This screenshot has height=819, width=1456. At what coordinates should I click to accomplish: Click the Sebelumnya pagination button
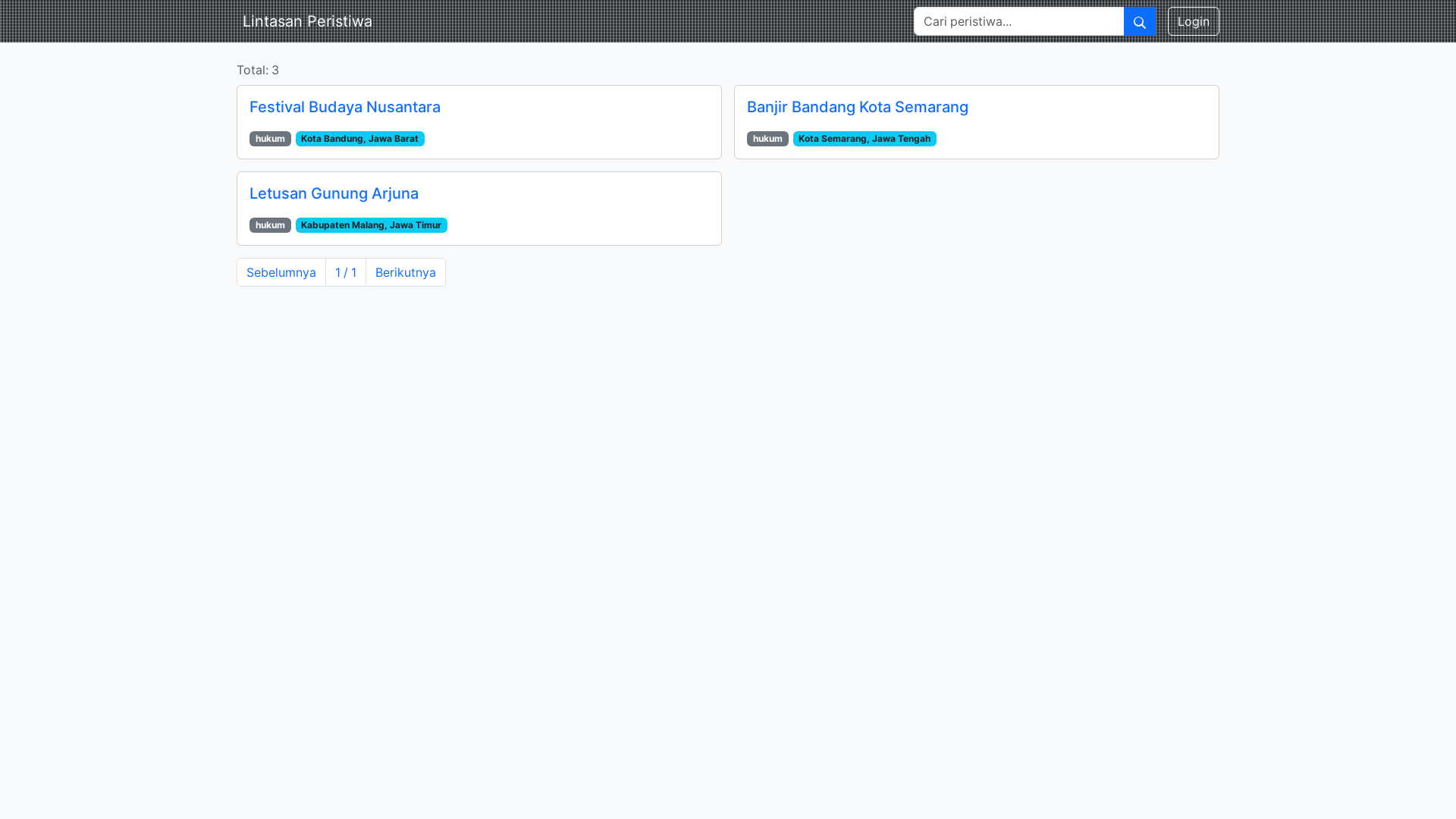point(281,272)
